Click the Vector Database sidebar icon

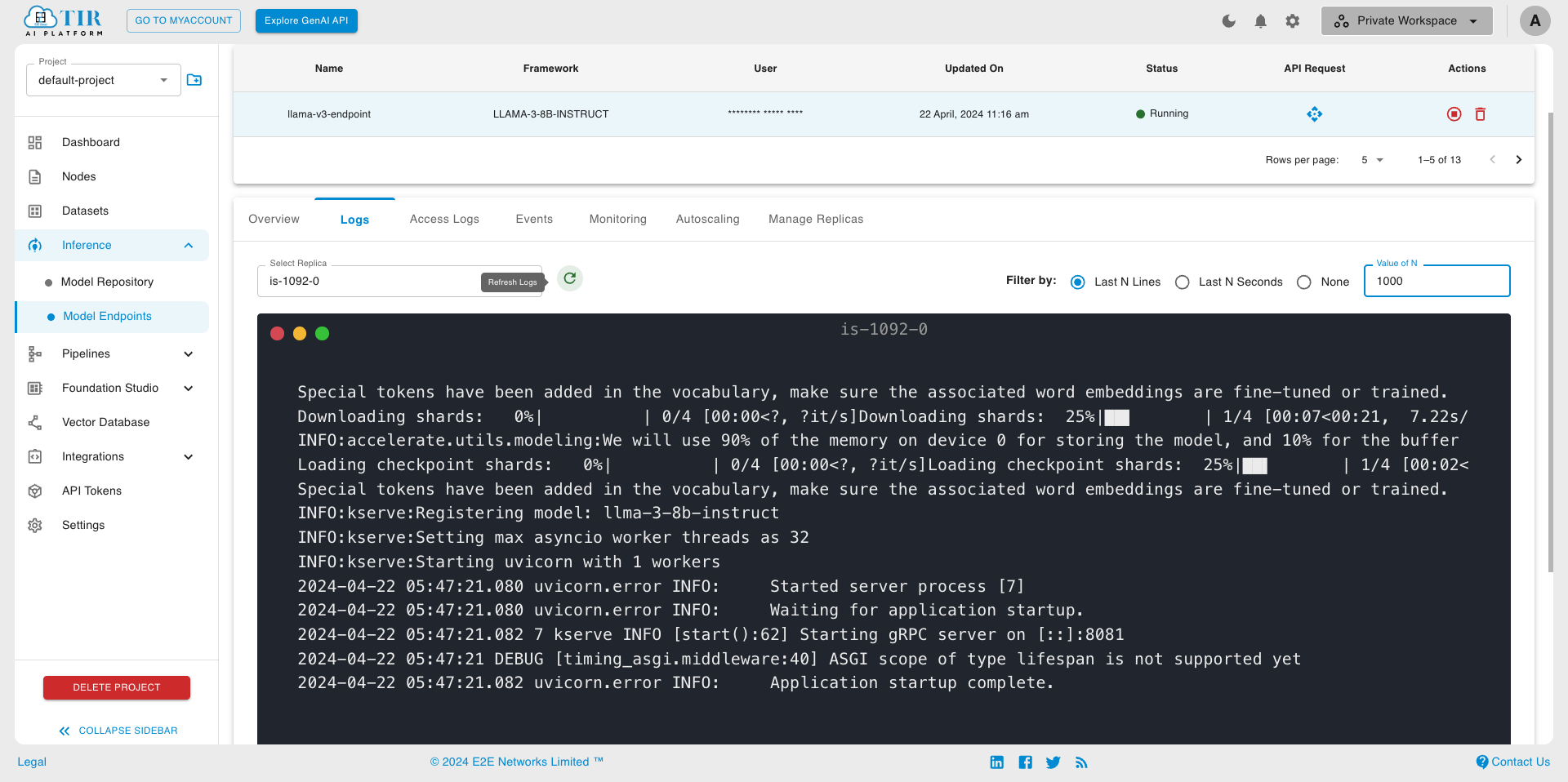(x=35, y=422)
